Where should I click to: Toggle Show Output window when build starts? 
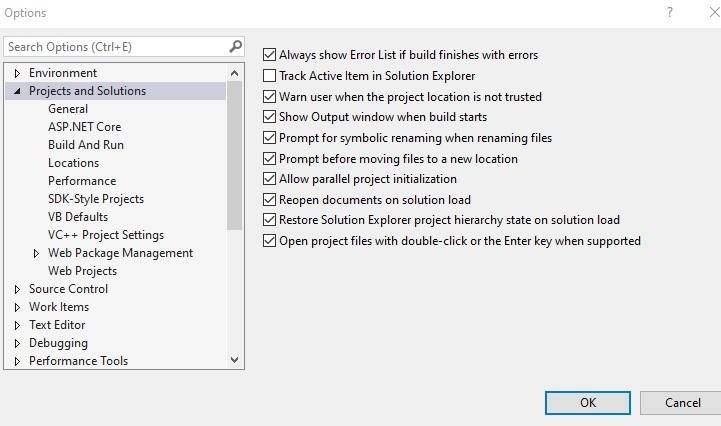269,117
